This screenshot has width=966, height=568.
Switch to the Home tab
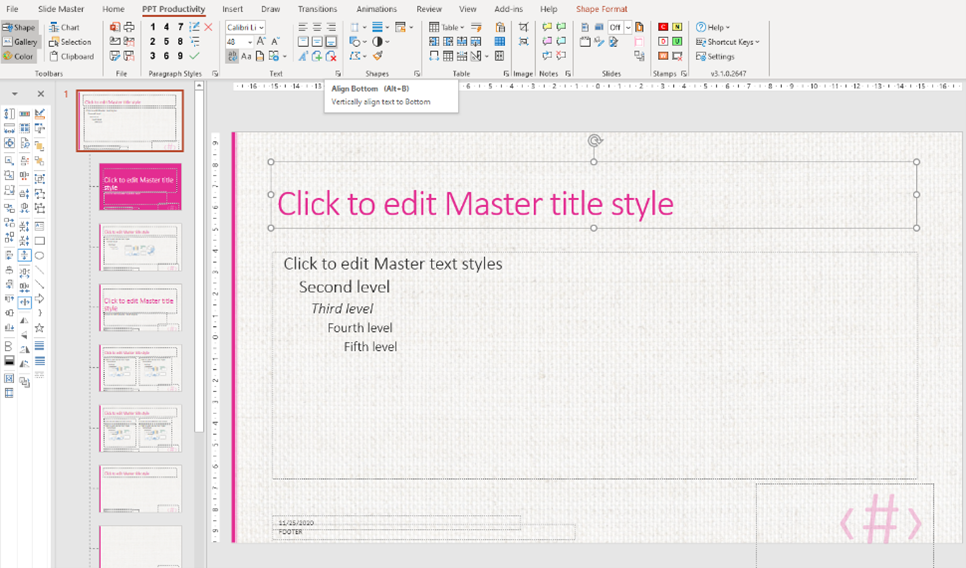pos(113,9)
